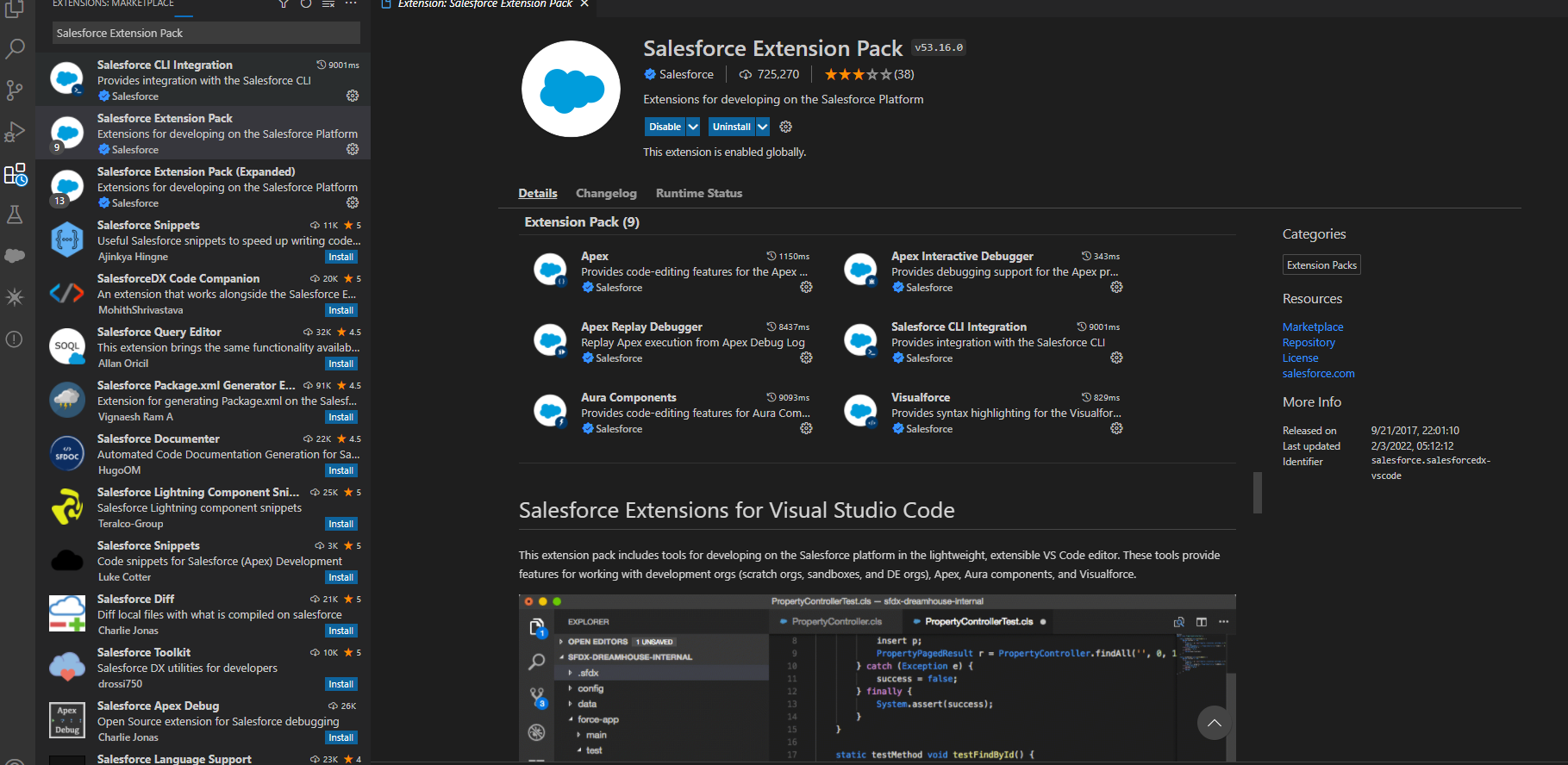Click manage gear next to Uninstall button

click(x=785, y=127)
